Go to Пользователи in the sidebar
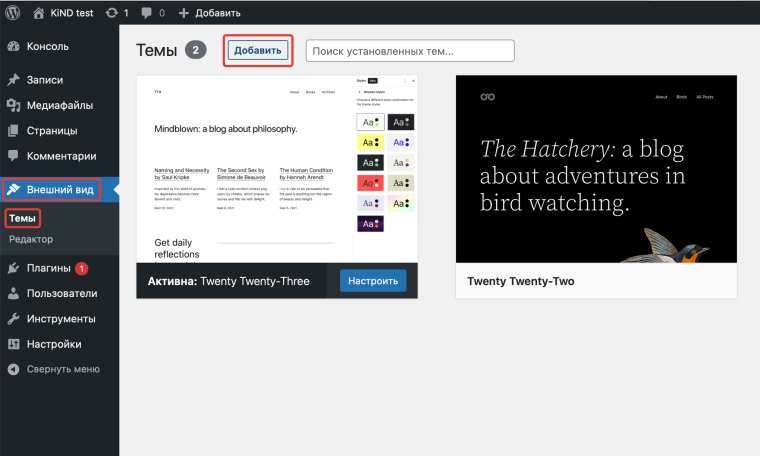The width and height of the screenshot is (760, 456). (61, 293)
